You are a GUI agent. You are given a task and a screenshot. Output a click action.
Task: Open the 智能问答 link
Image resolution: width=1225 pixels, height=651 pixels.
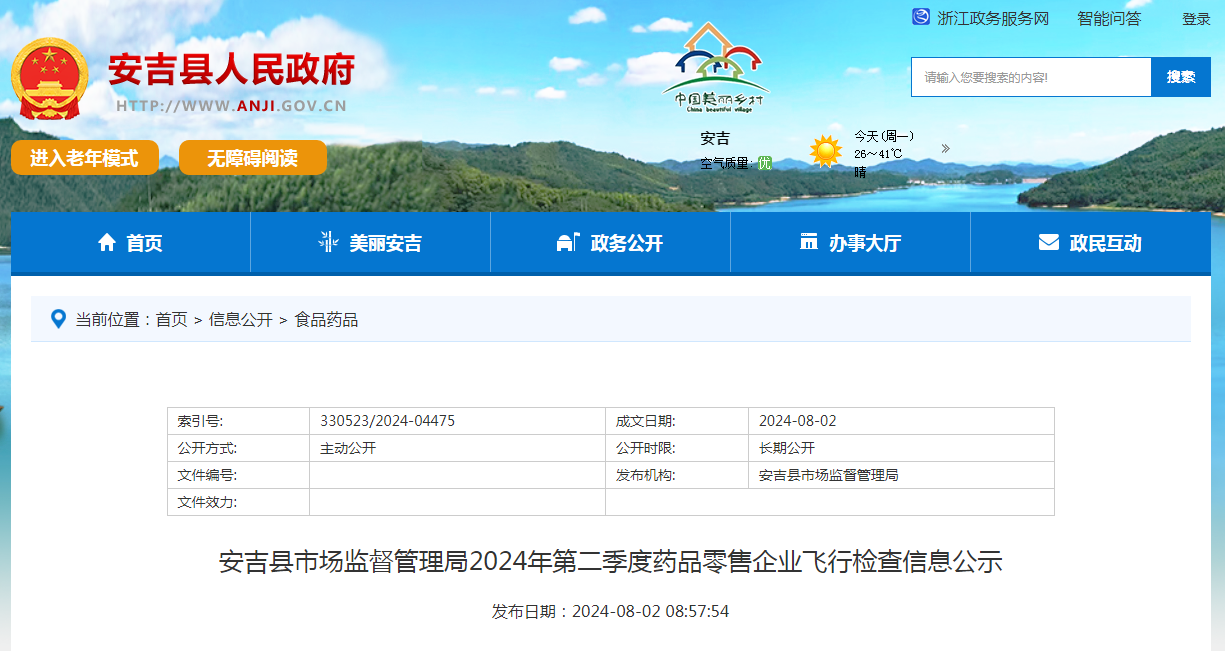point(1109,18)
